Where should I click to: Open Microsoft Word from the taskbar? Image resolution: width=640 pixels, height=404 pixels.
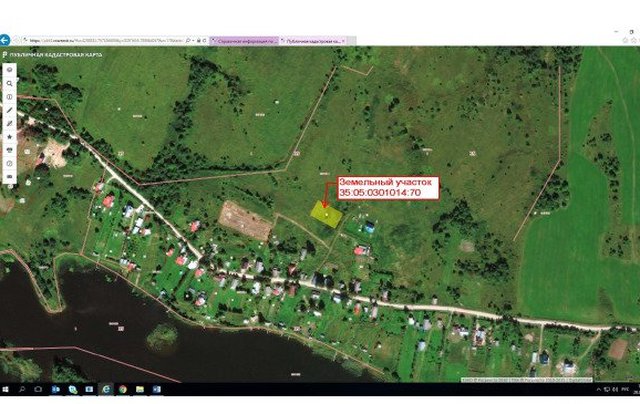click(x=156, y=389)
